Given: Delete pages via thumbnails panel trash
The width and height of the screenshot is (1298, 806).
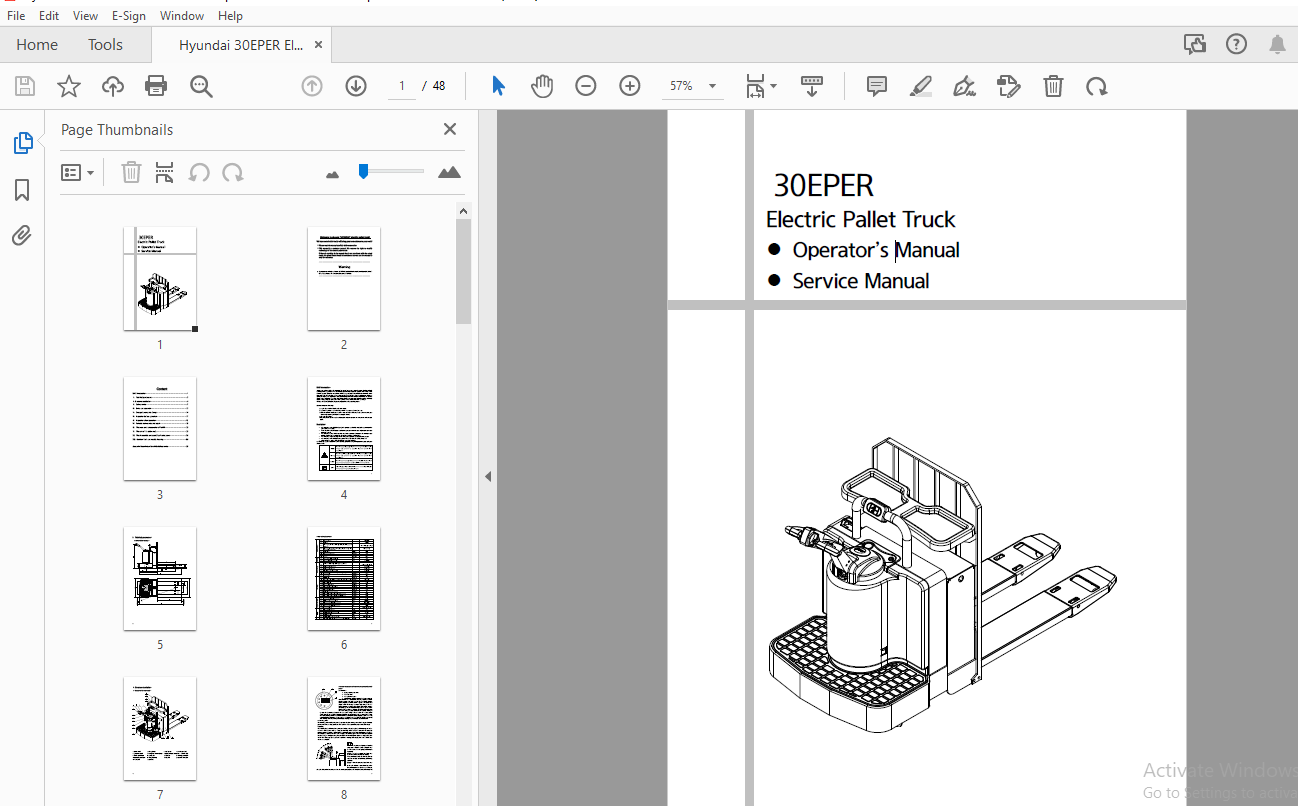Looking at the screenshot, I should tap(131, 172).
